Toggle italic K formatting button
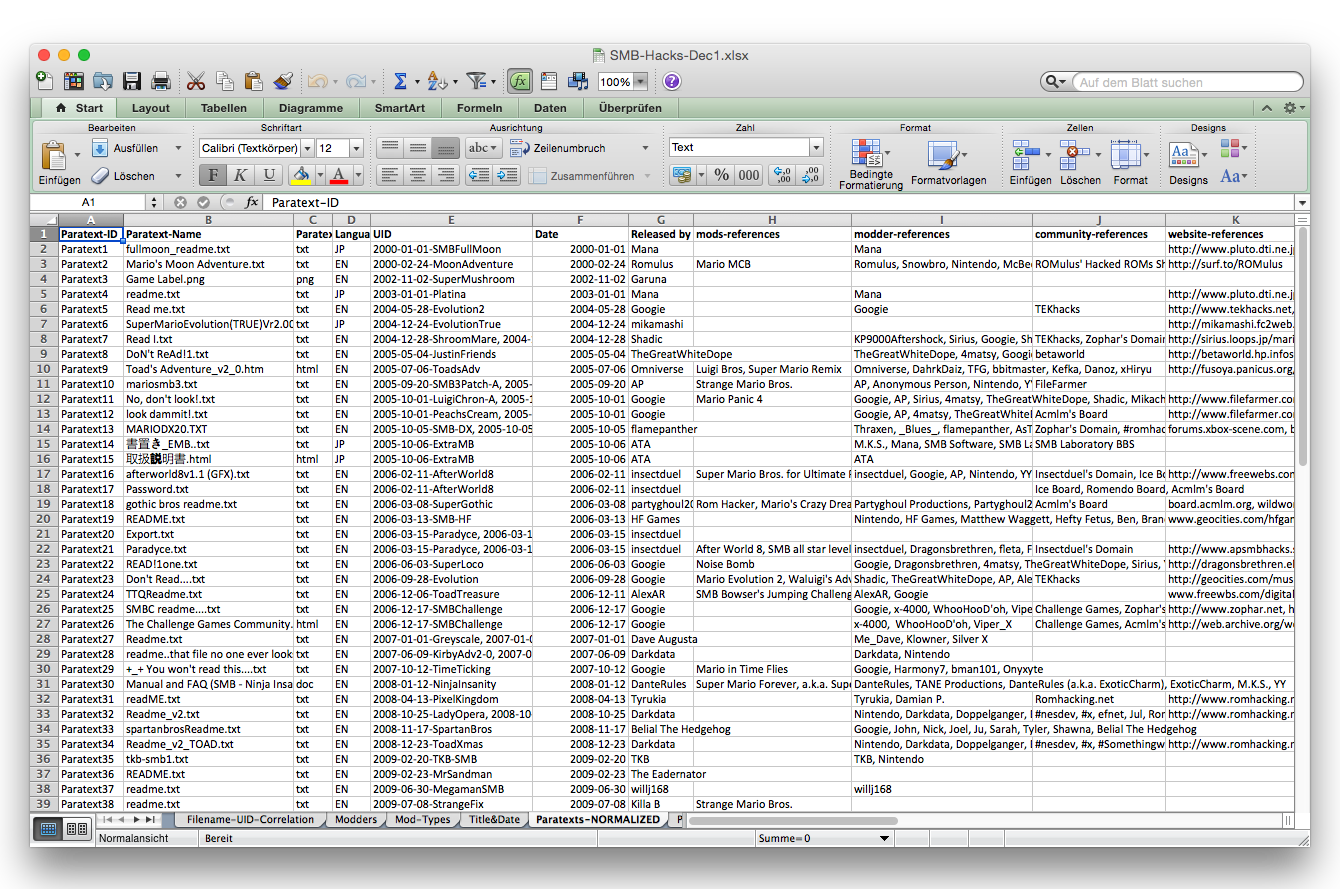Screen dimensions: 1340x889 click(x=241, y=175)
